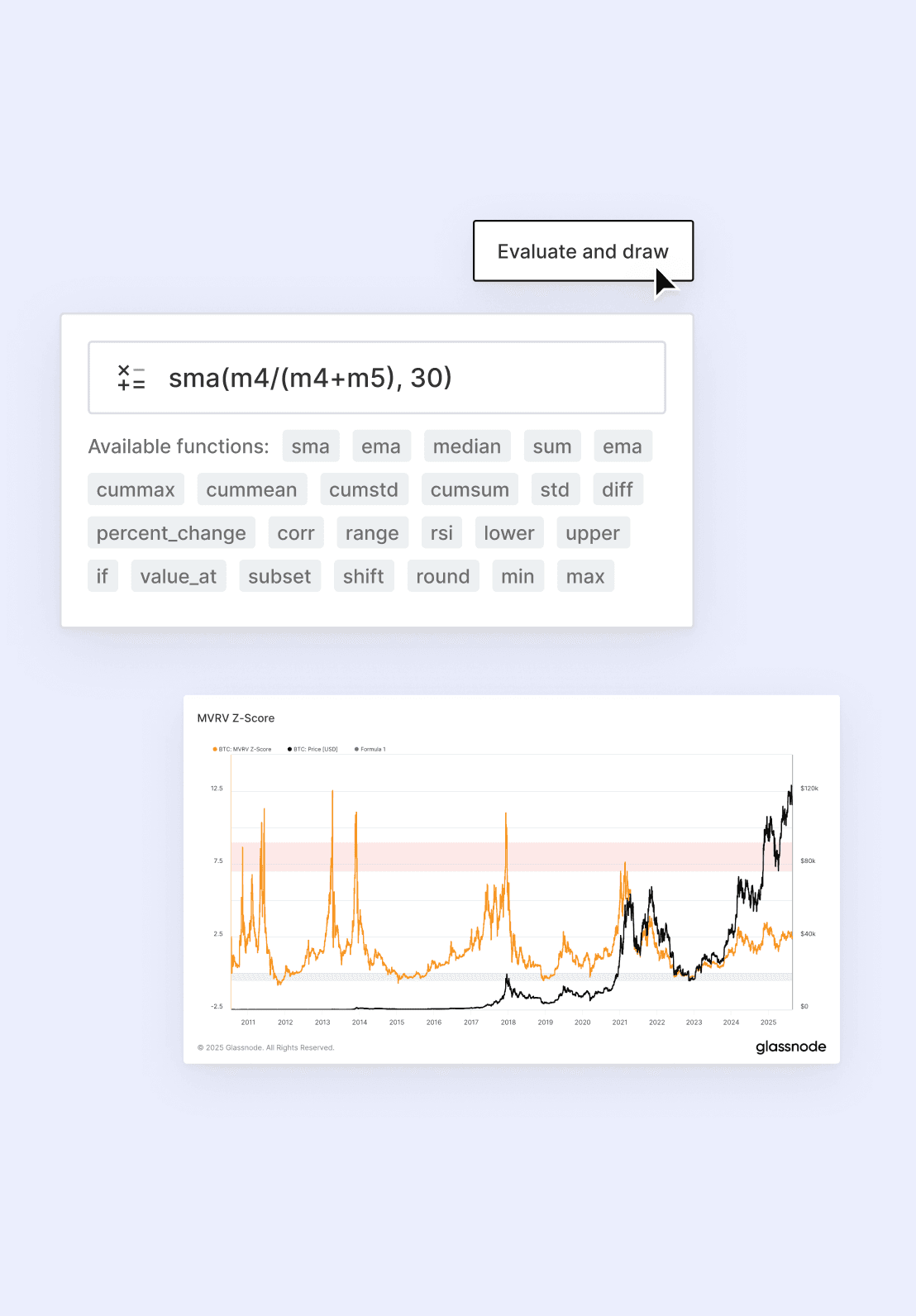Image resolution: width=916 pixels, height=1316 pixels.
Task: Select the sma function chip
Action: click(311, 446)
